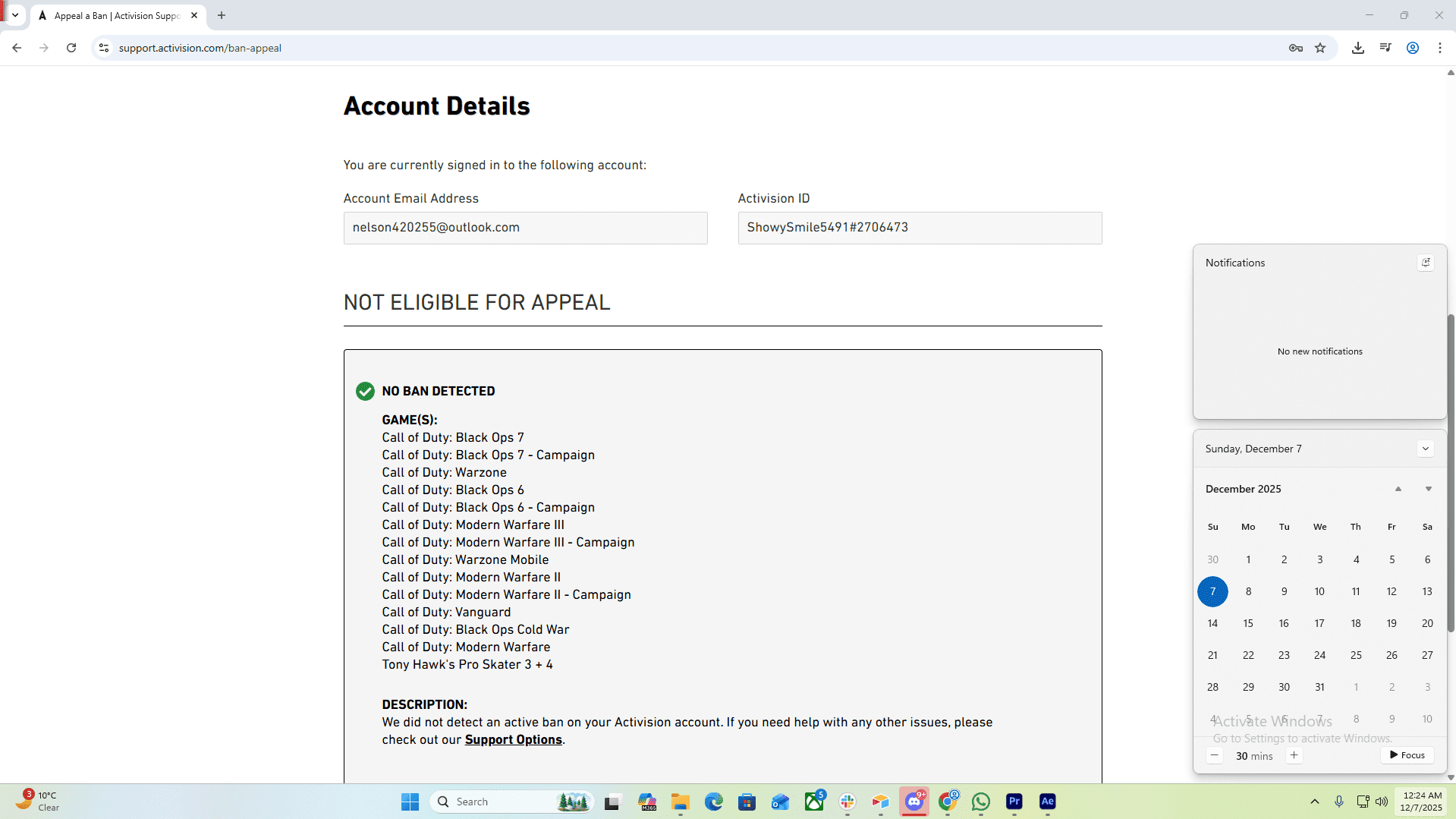Open the Chrome downloads icon

(1358, 48)
